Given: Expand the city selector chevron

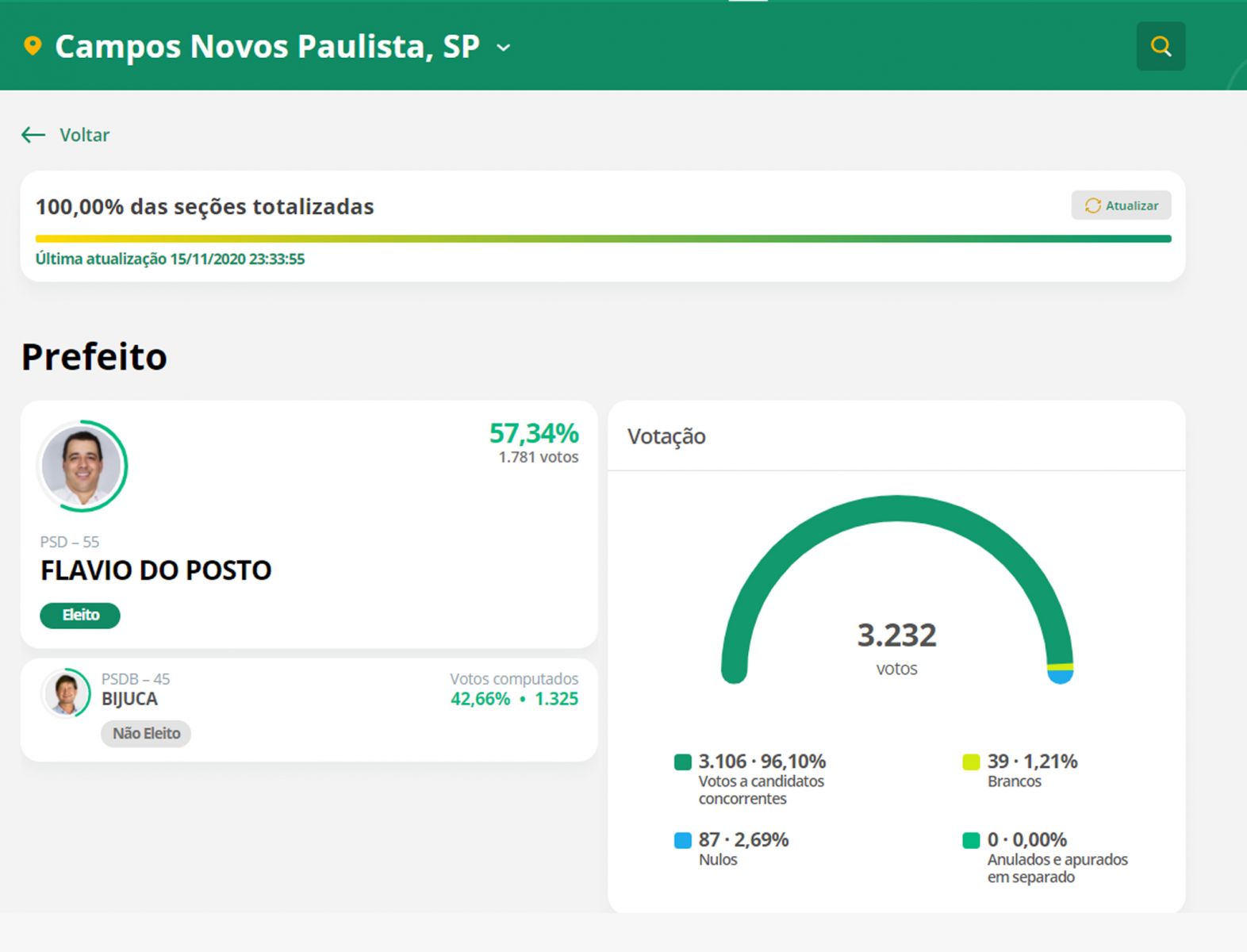Looking at the screenshot, I should 503,48.
